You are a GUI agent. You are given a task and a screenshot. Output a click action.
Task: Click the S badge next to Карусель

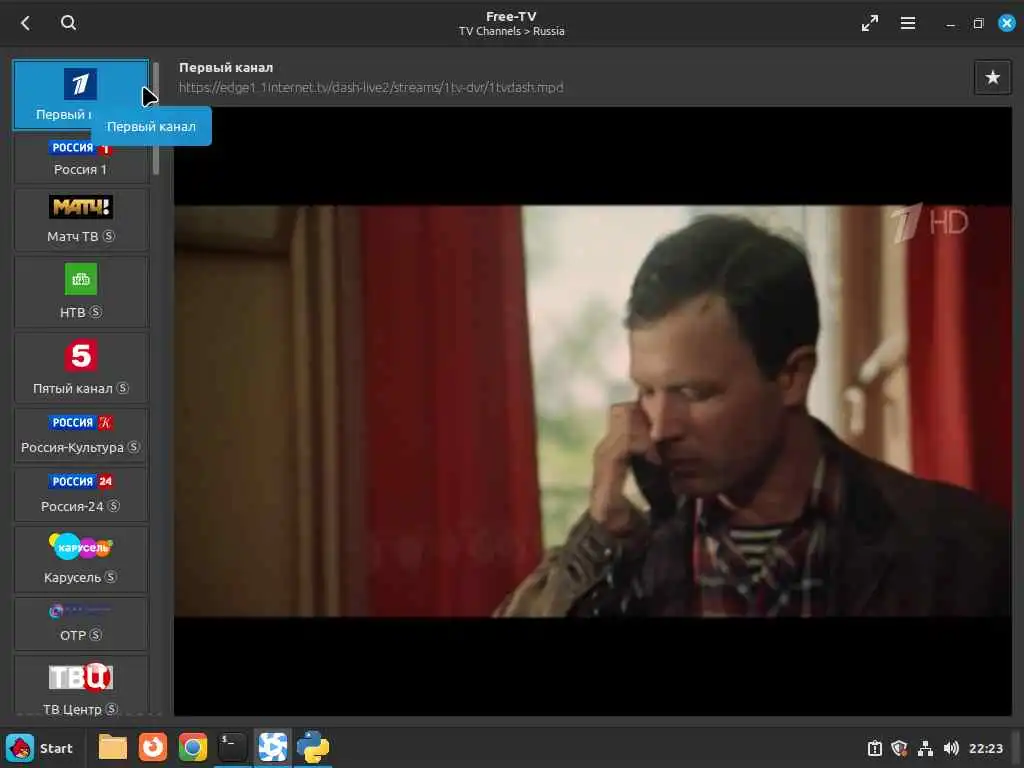click(x=111, y=577)
